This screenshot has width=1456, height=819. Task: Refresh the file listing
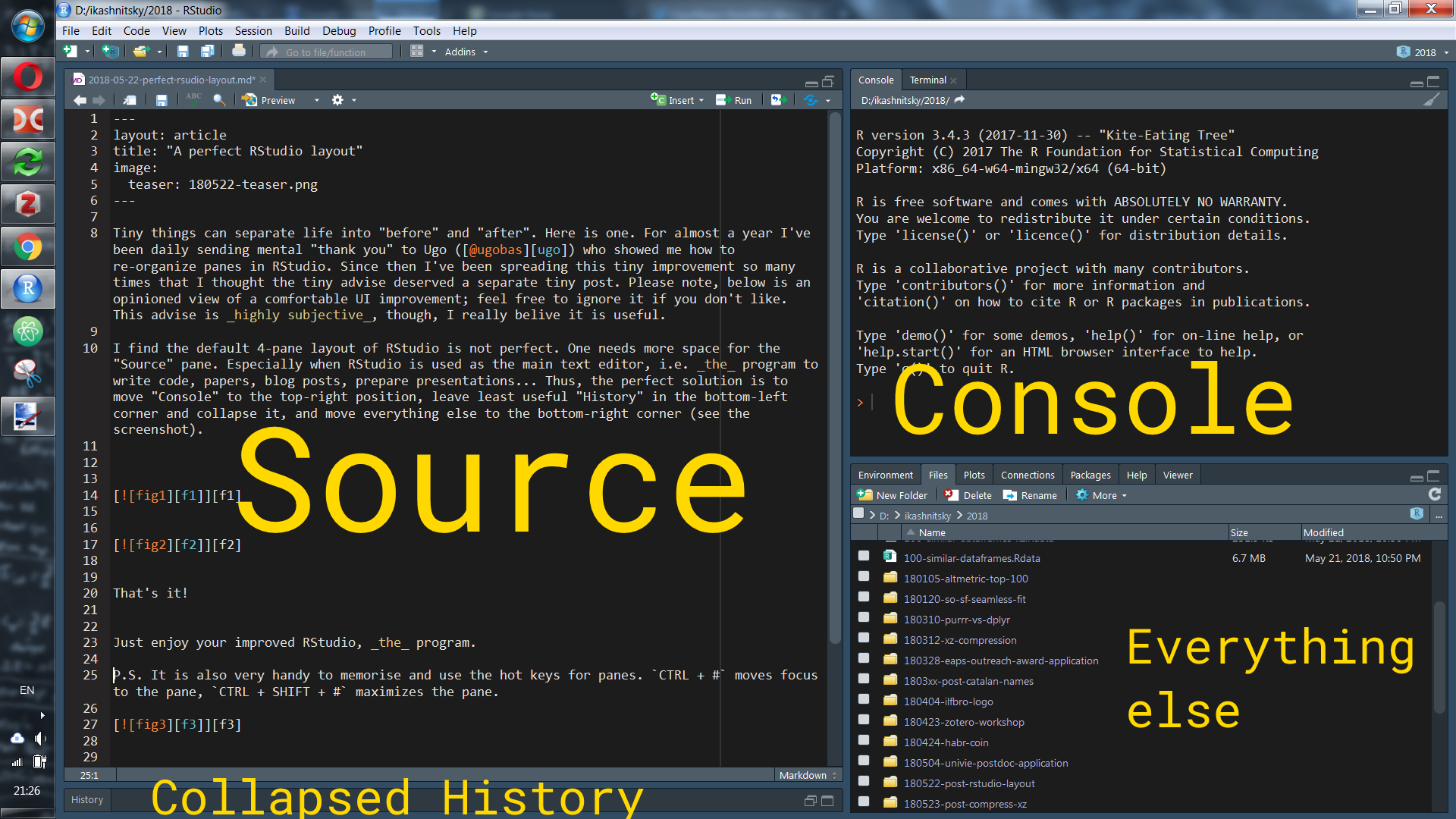pos(1435,494)
